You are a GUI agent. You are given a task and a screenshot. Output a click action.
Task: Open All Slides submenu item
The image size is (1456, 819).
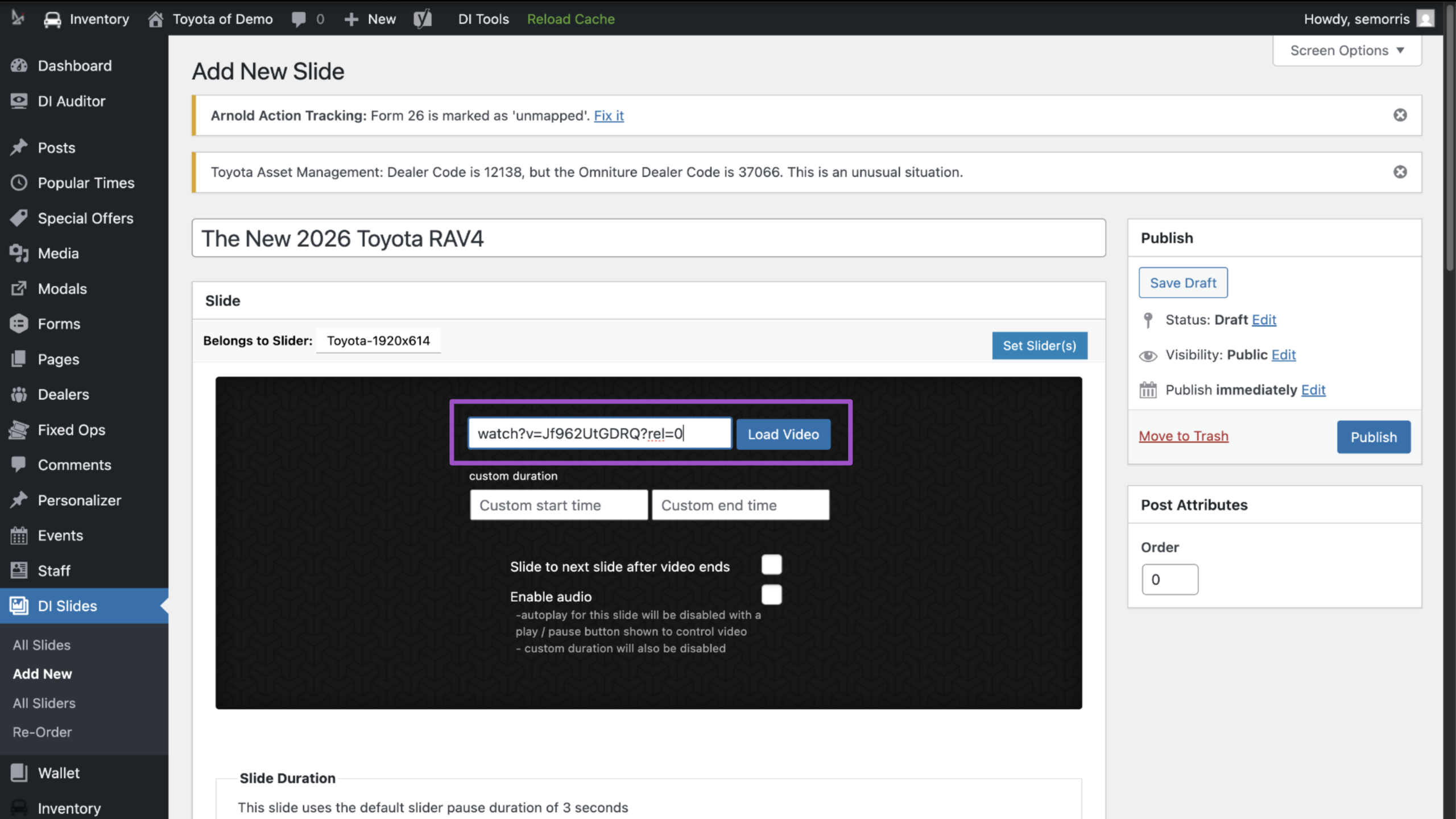tap(42, 645)
